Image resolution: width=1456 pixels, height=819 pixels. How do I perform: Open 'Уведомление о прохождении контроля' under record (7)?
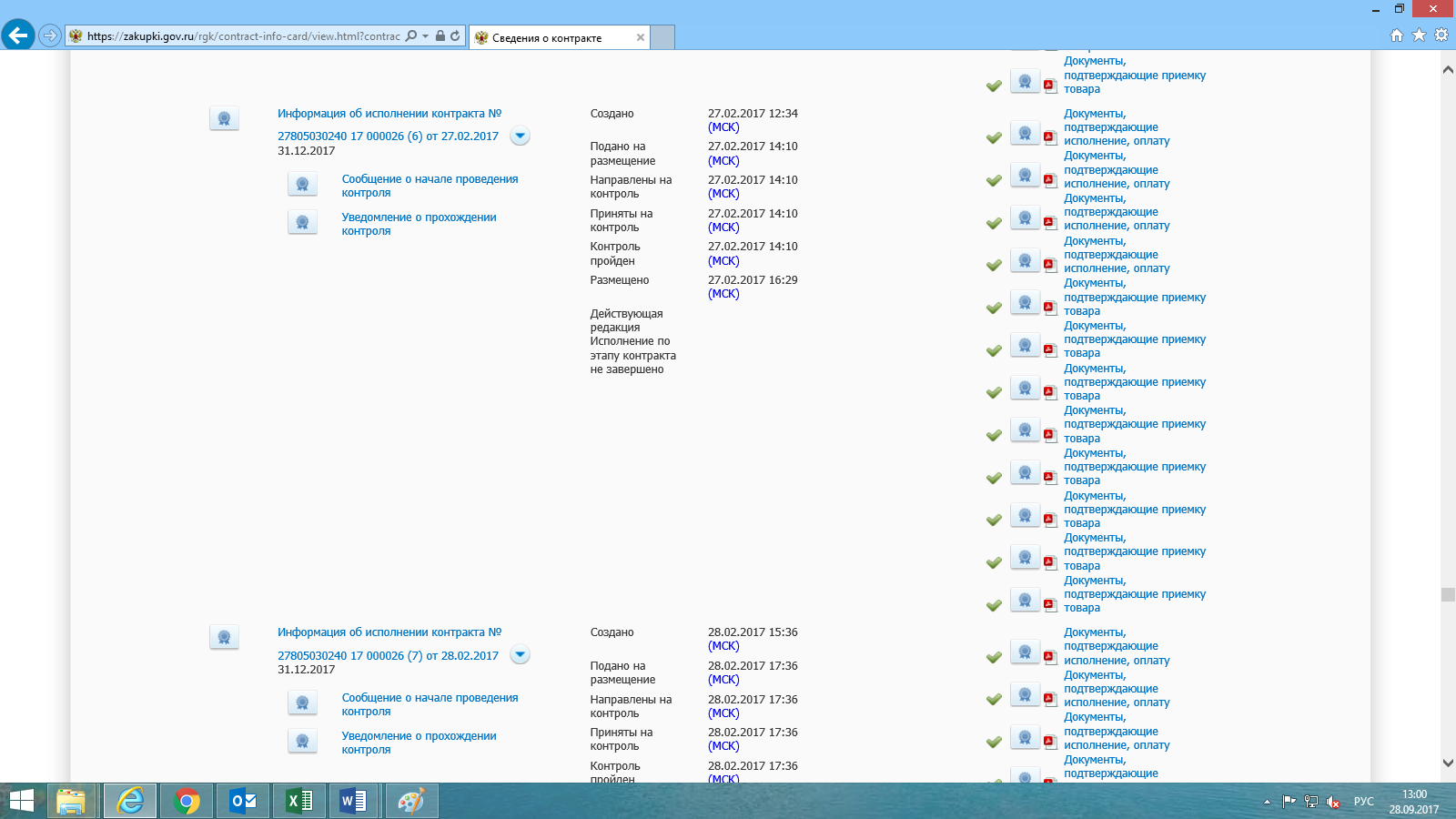pyautogui.click(x=419, y=743)
